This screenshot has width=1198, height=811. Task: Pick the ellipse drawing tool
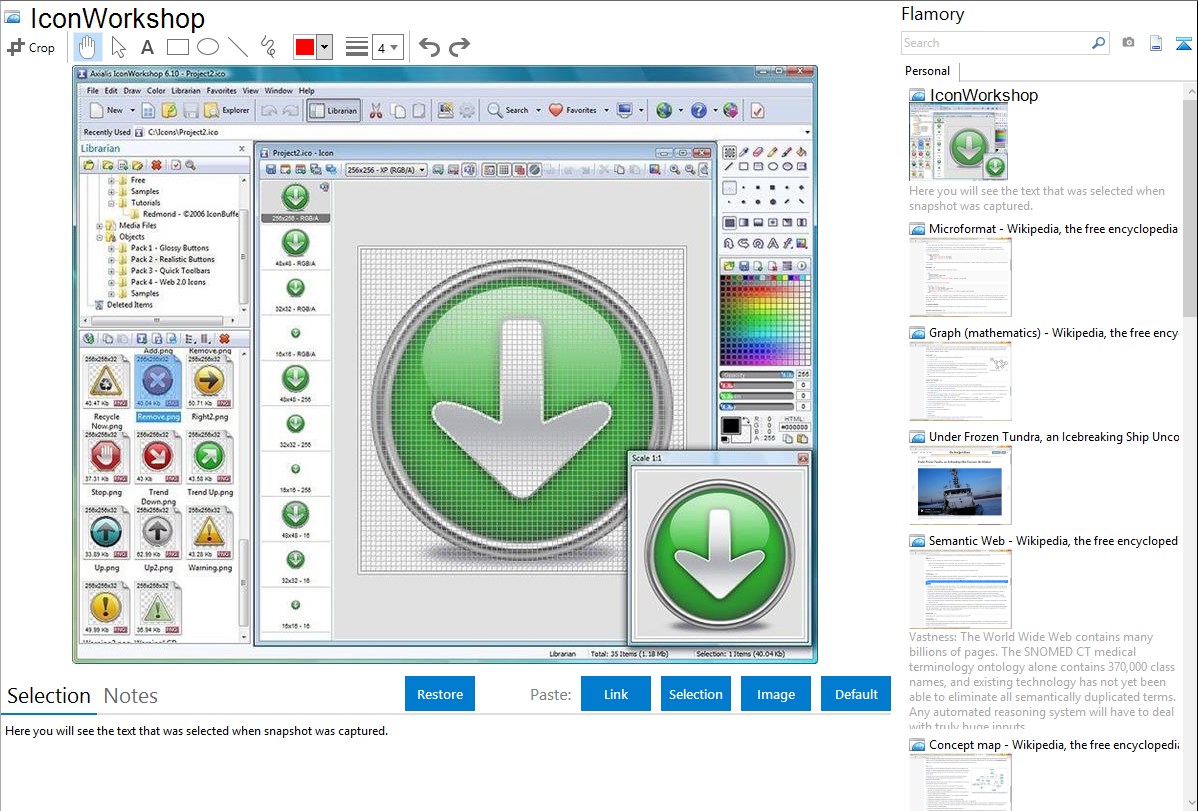click(x=208, y=47)
